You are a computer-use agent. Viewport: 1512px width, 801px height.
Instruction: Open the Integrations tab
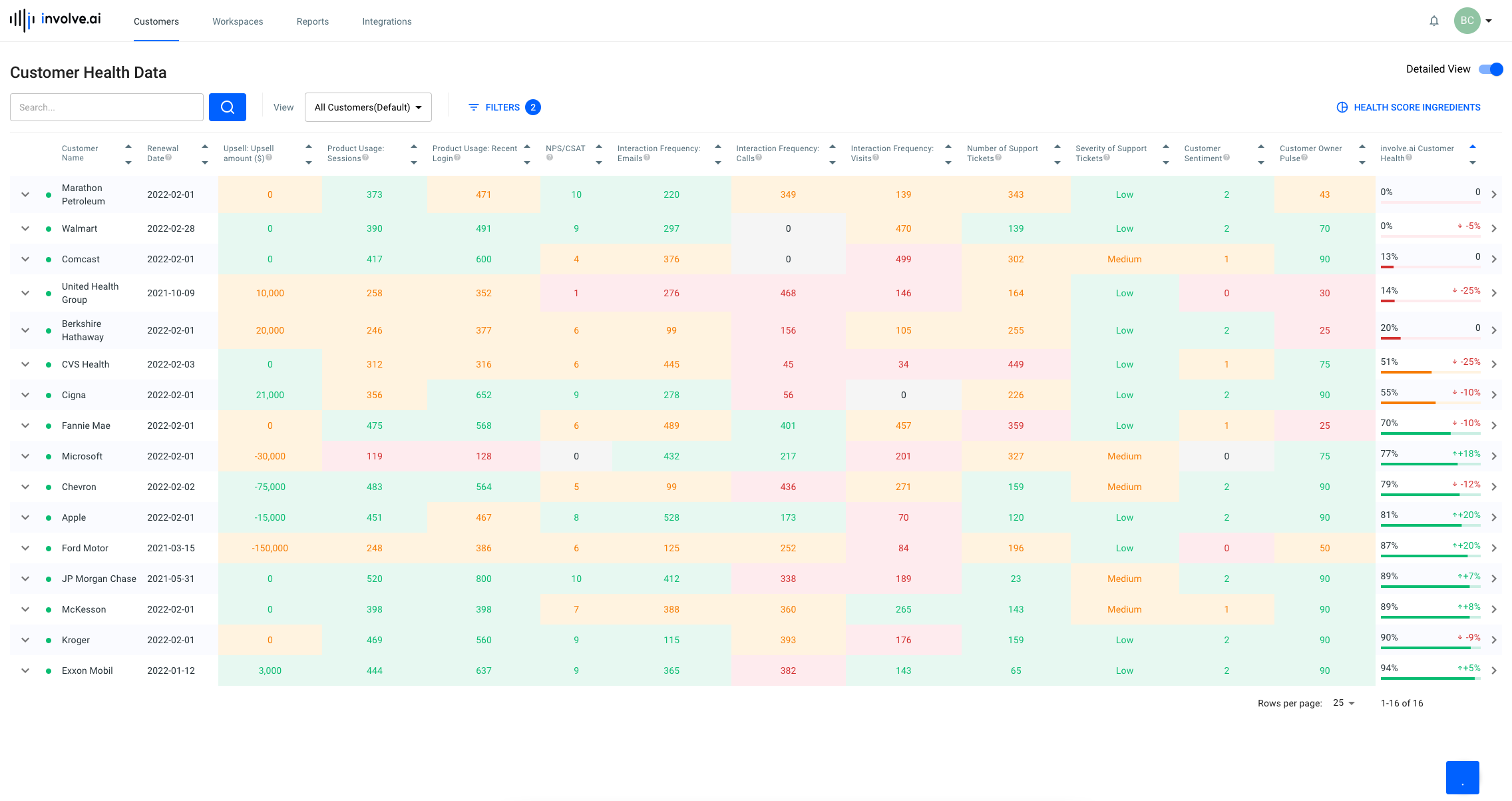pos(387,21)
